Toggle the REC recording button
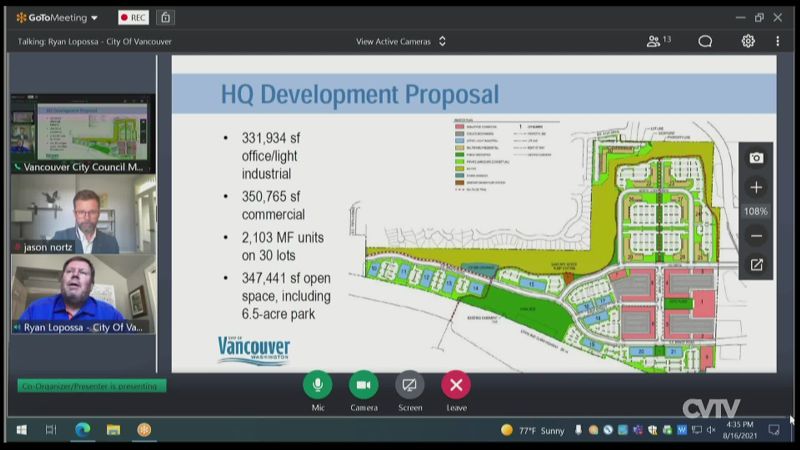This screenshot has width=800, height=450. pyautogui.click(x=133, y=17)
